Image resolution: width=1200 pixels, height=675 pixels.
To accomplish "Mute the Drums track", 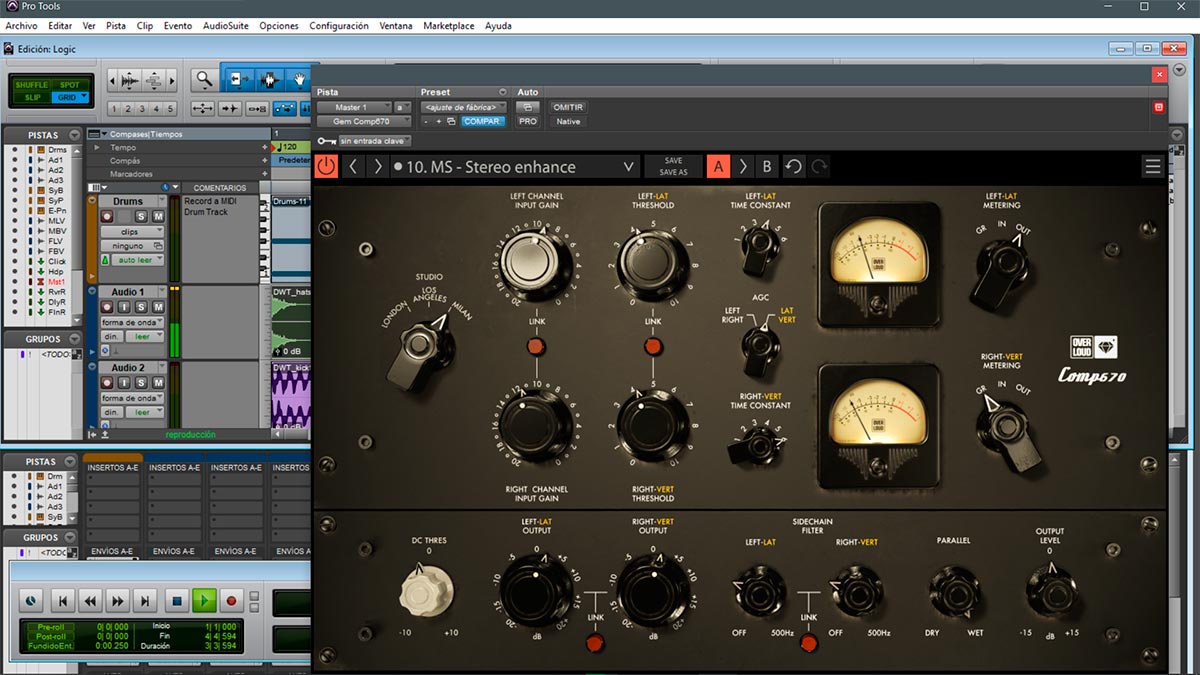I will (x=157, y=216).
